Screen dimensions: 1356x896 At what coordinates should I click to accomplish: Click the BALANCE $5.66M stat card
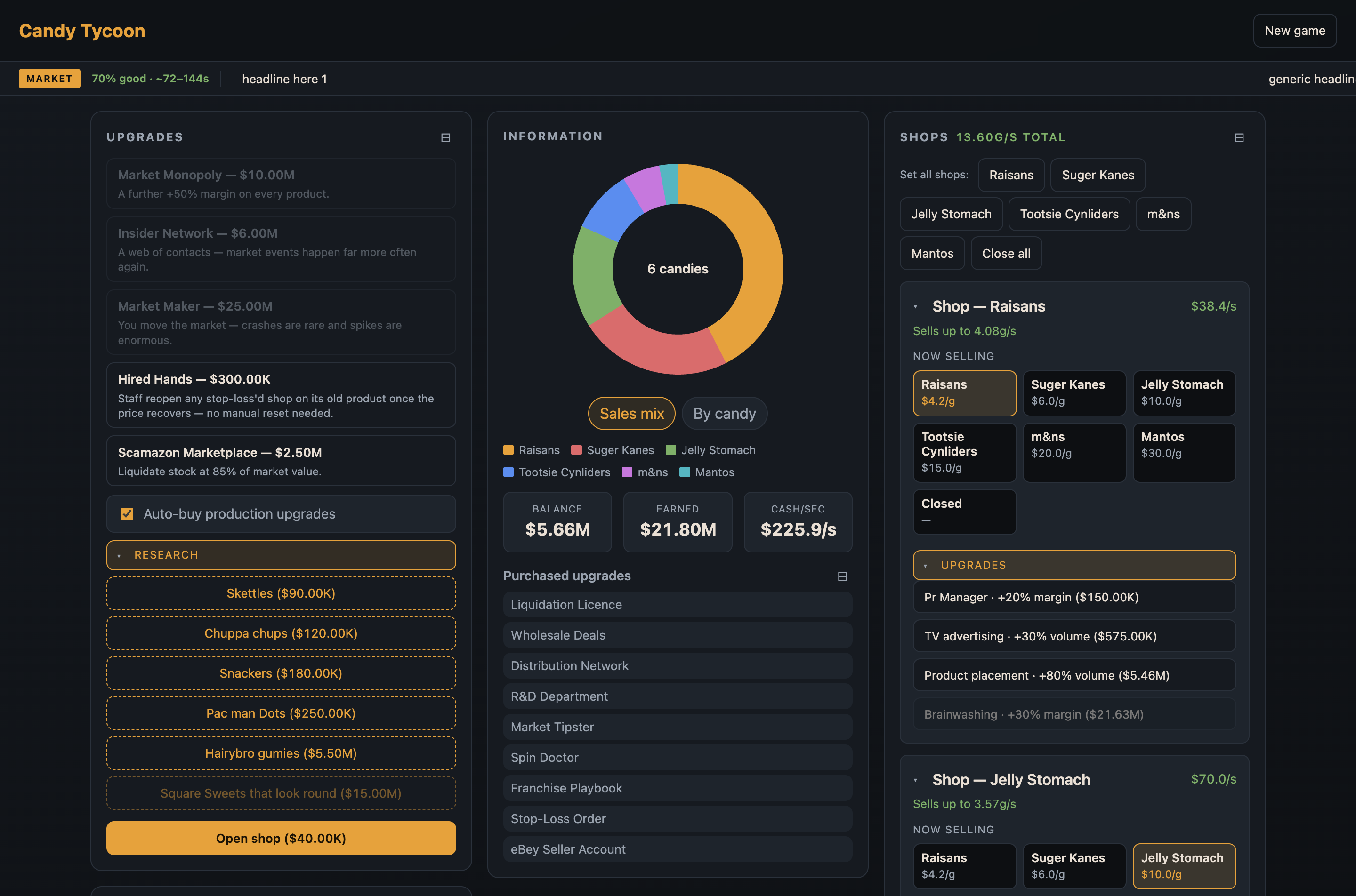coord(557,522)
